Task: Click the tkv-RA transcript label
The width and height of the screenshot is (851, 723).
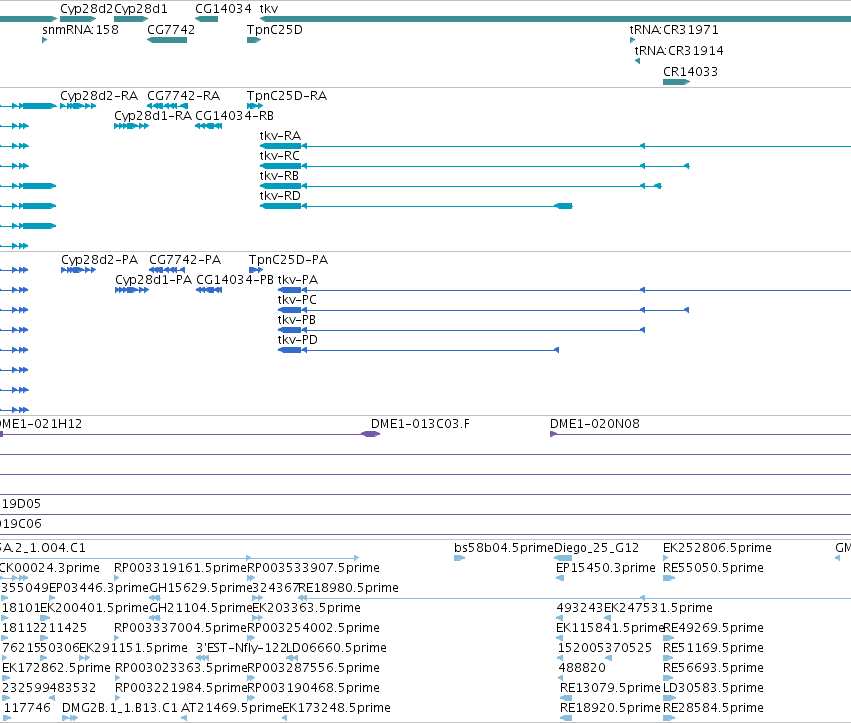Action: pyautogui.click(x=280, y=136)
